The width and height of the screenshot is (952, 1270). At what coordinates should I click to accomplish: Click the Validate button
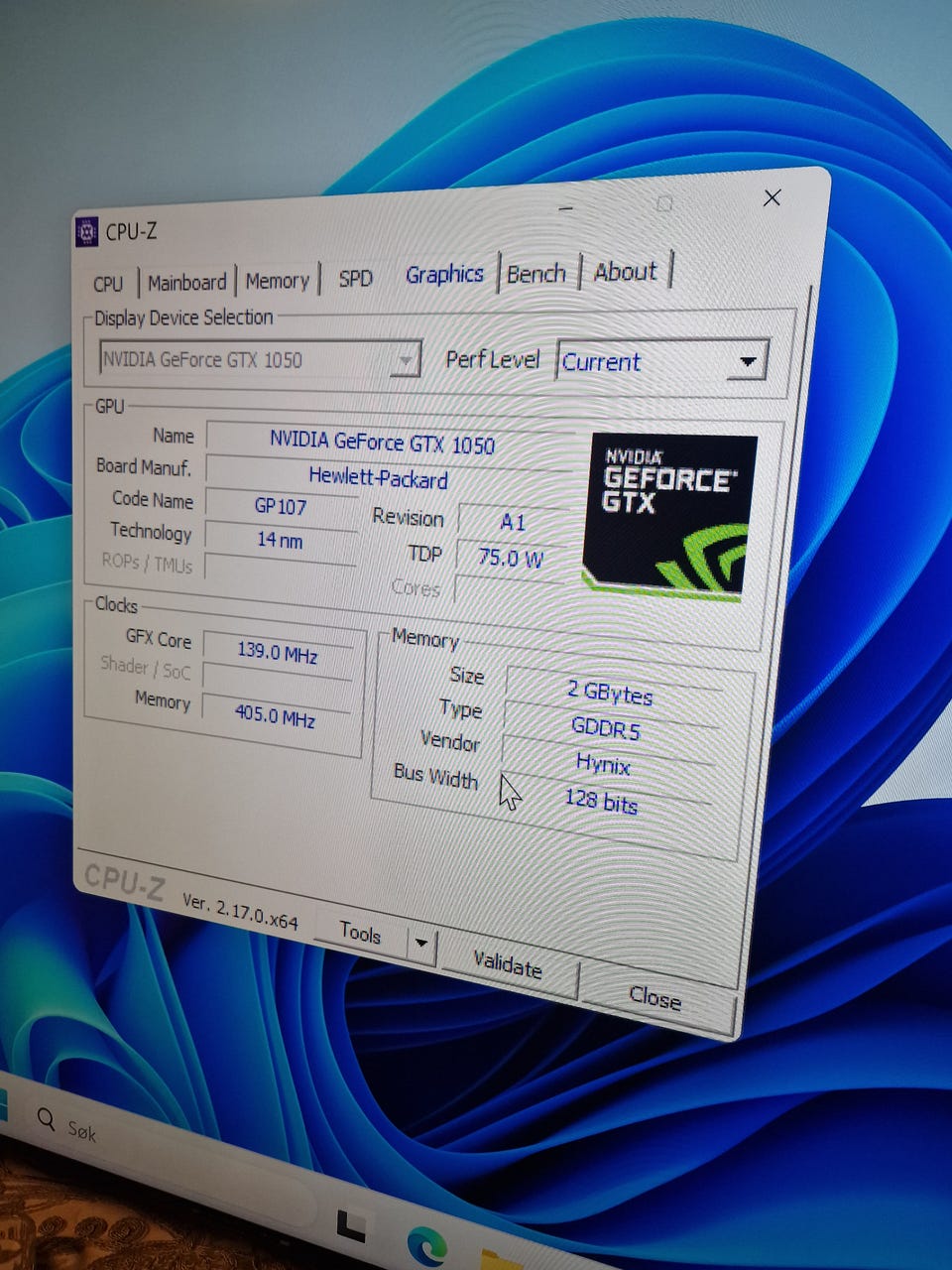(x=508, y=964)
